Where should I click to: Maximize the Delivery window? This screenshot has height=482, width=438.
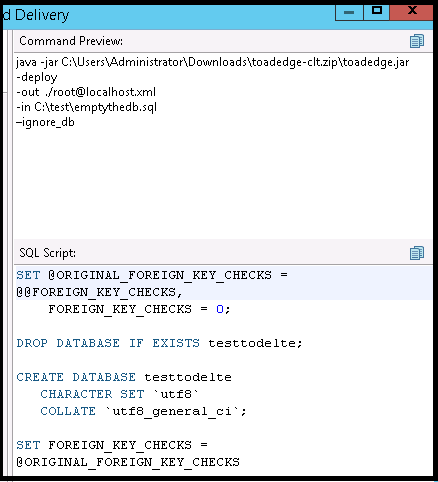(376, 12)
